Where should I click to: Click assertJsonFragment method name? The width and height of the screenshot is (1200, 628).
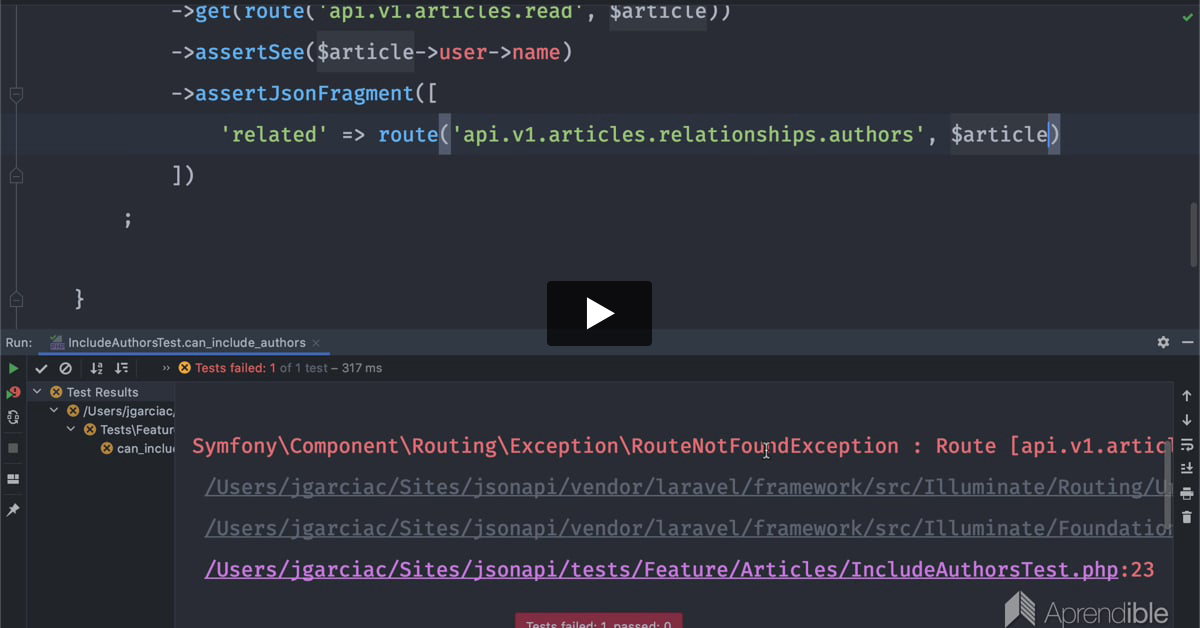pos(304,93)
